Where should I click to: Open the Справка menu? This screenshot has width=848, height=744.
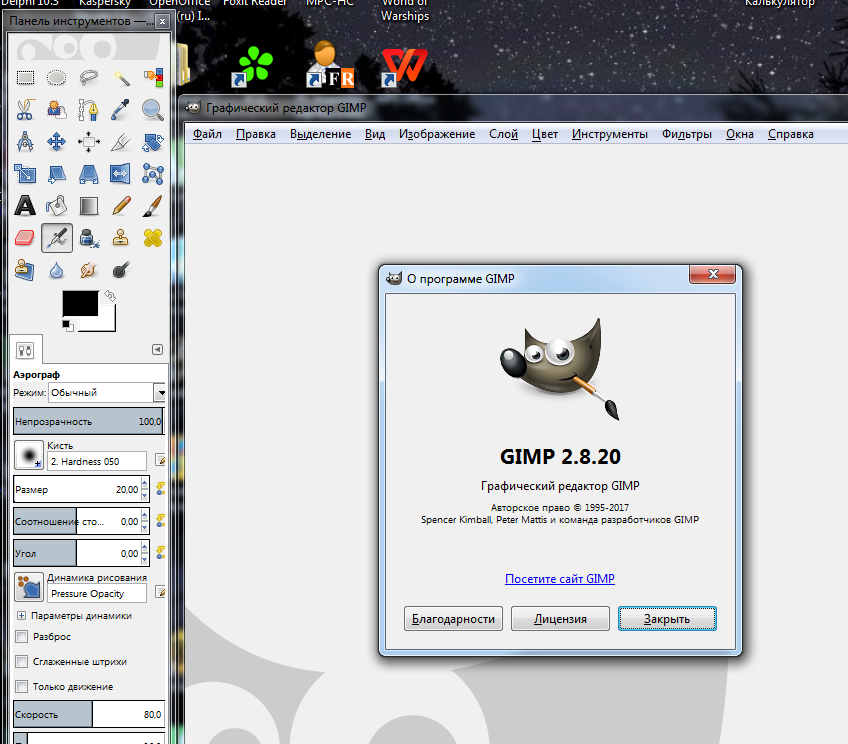point(791,134)
